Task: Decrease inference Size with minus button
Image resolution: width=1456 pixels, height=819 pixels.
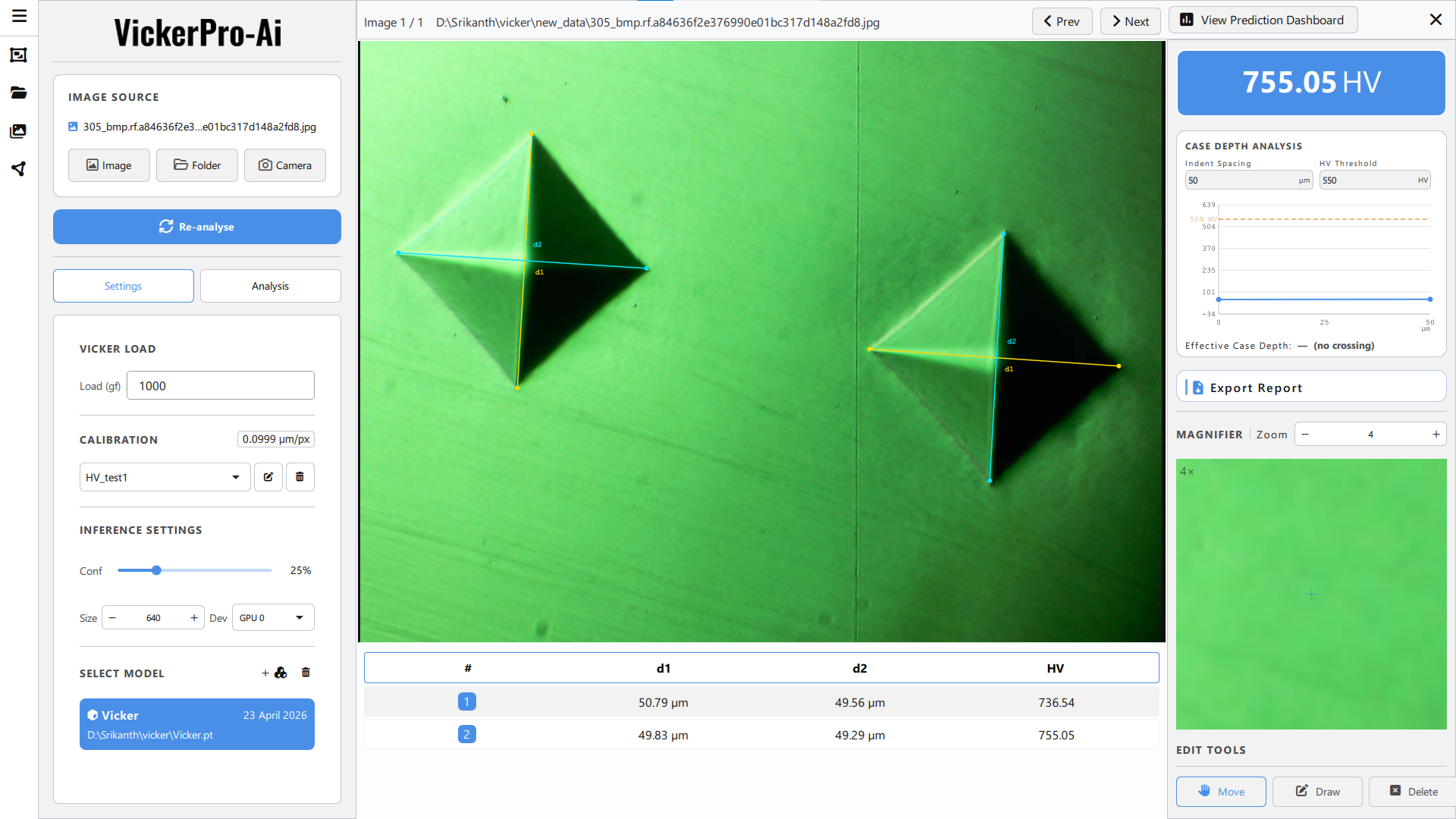Action: click(x=112, y=618)
